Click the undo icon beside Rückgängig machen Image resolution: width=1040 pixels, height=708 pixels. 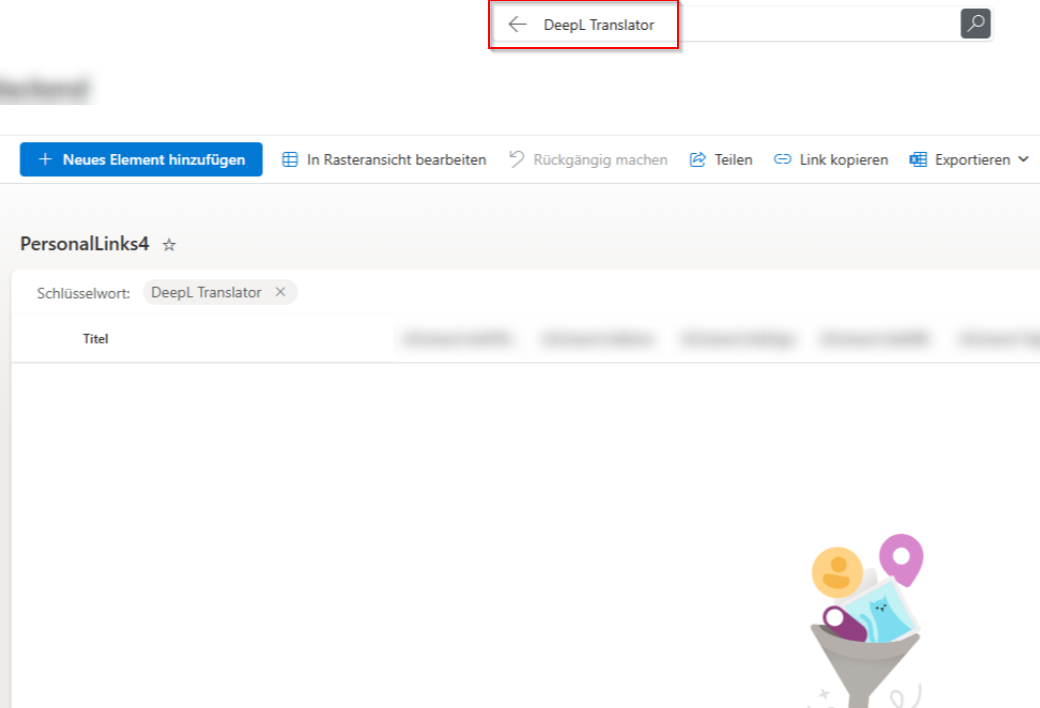[516, 158]
